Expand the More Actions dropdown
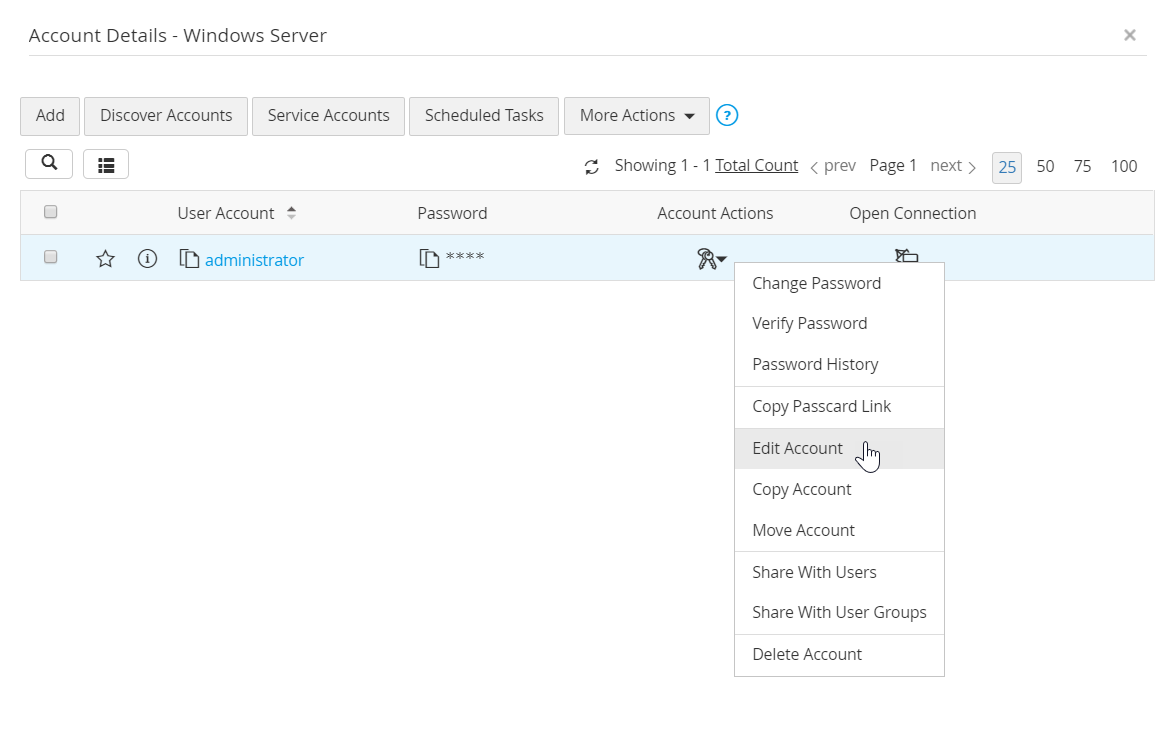Viewport: 1175px width, 750px height. (x=637, y=116)
